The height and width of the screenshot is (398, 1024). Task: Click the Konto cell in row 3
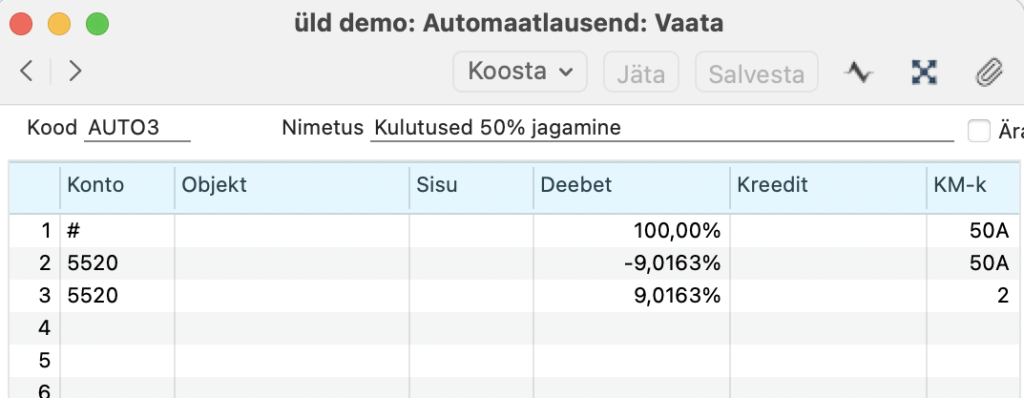tap(117, 296)
